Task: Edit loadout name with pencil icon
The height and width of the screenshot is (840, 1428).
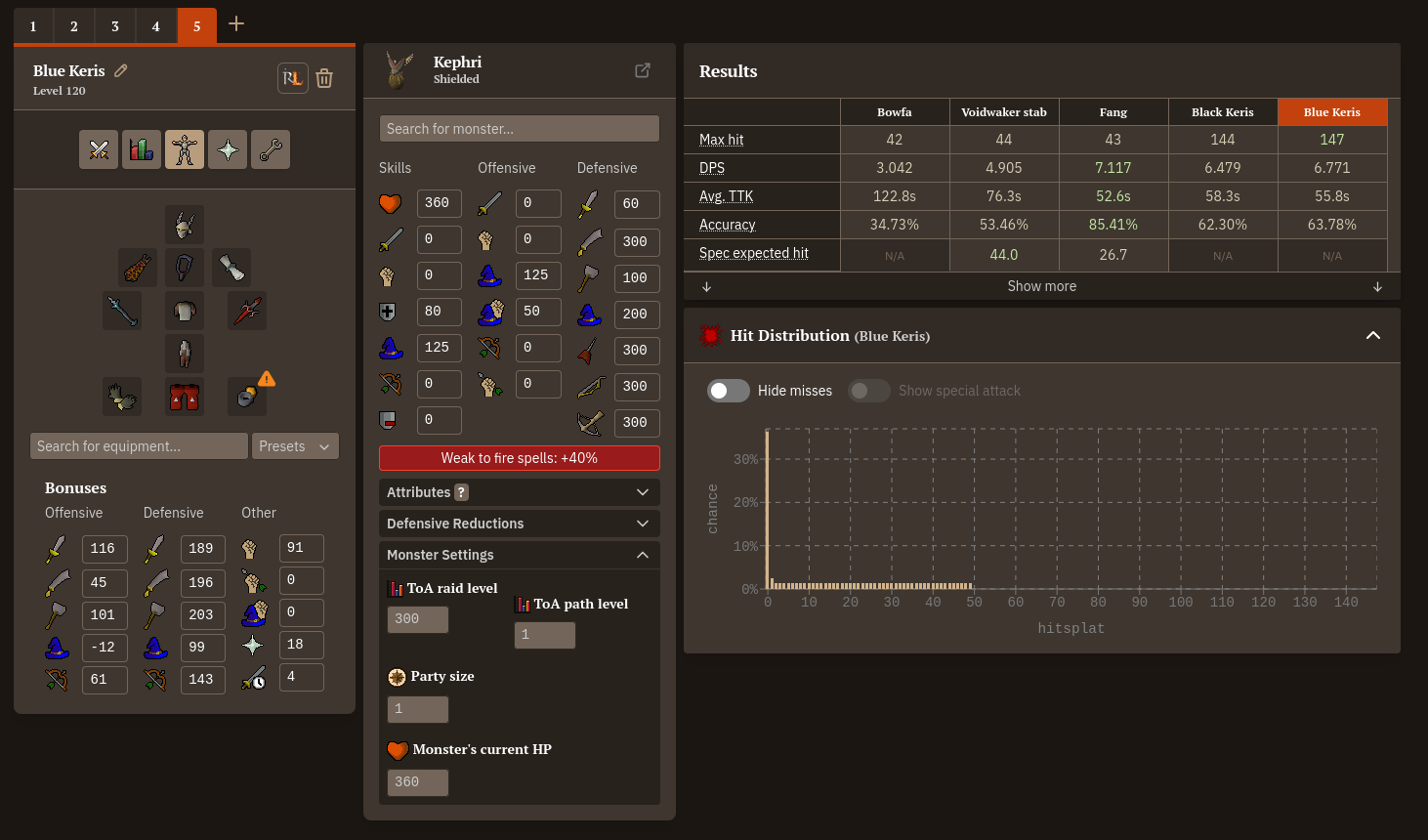Action: [x=121, y=70]
